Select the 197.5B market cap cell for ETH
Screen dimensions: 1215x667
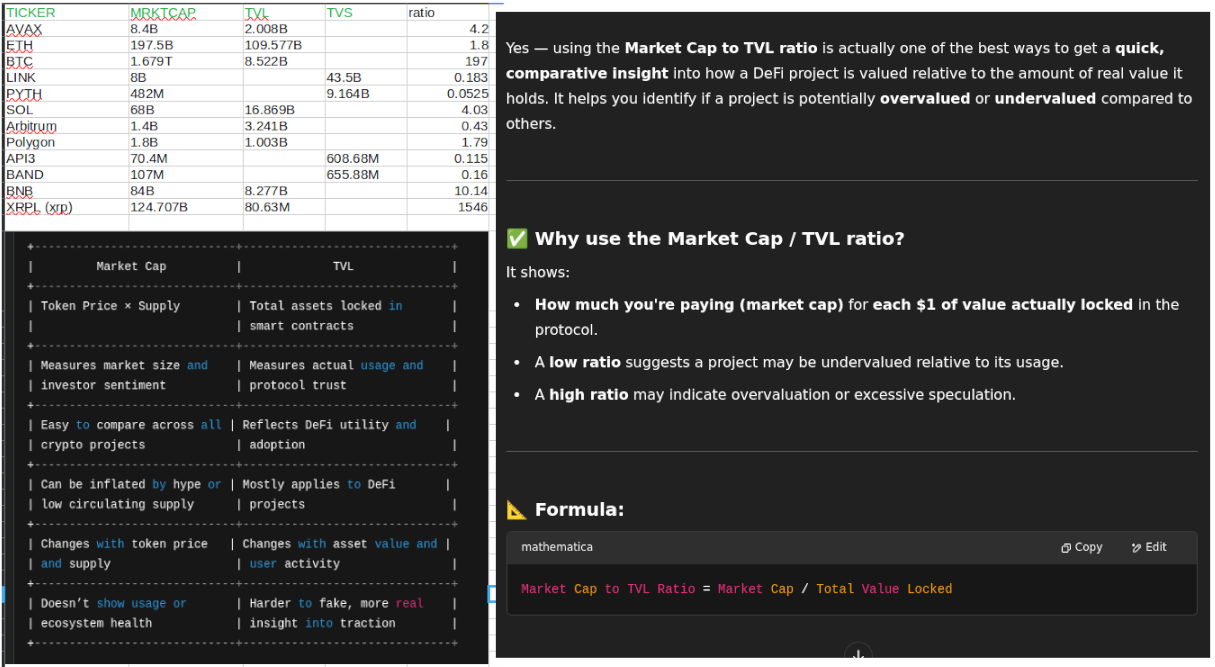click(185, 45)
